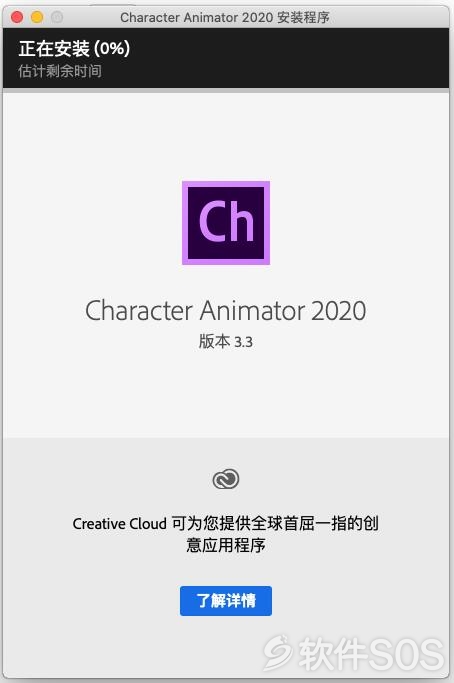Click the greyed-out zoom window button
The height and width of the screenshot is (683, 454).
point(57,17)
